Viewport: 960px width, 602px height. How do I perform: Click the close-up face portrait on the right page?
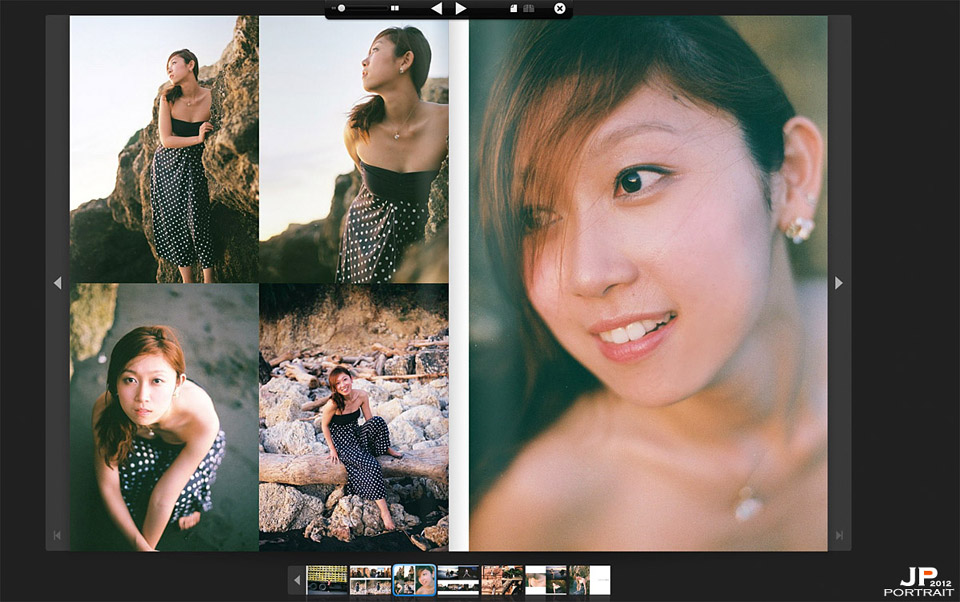648,283
